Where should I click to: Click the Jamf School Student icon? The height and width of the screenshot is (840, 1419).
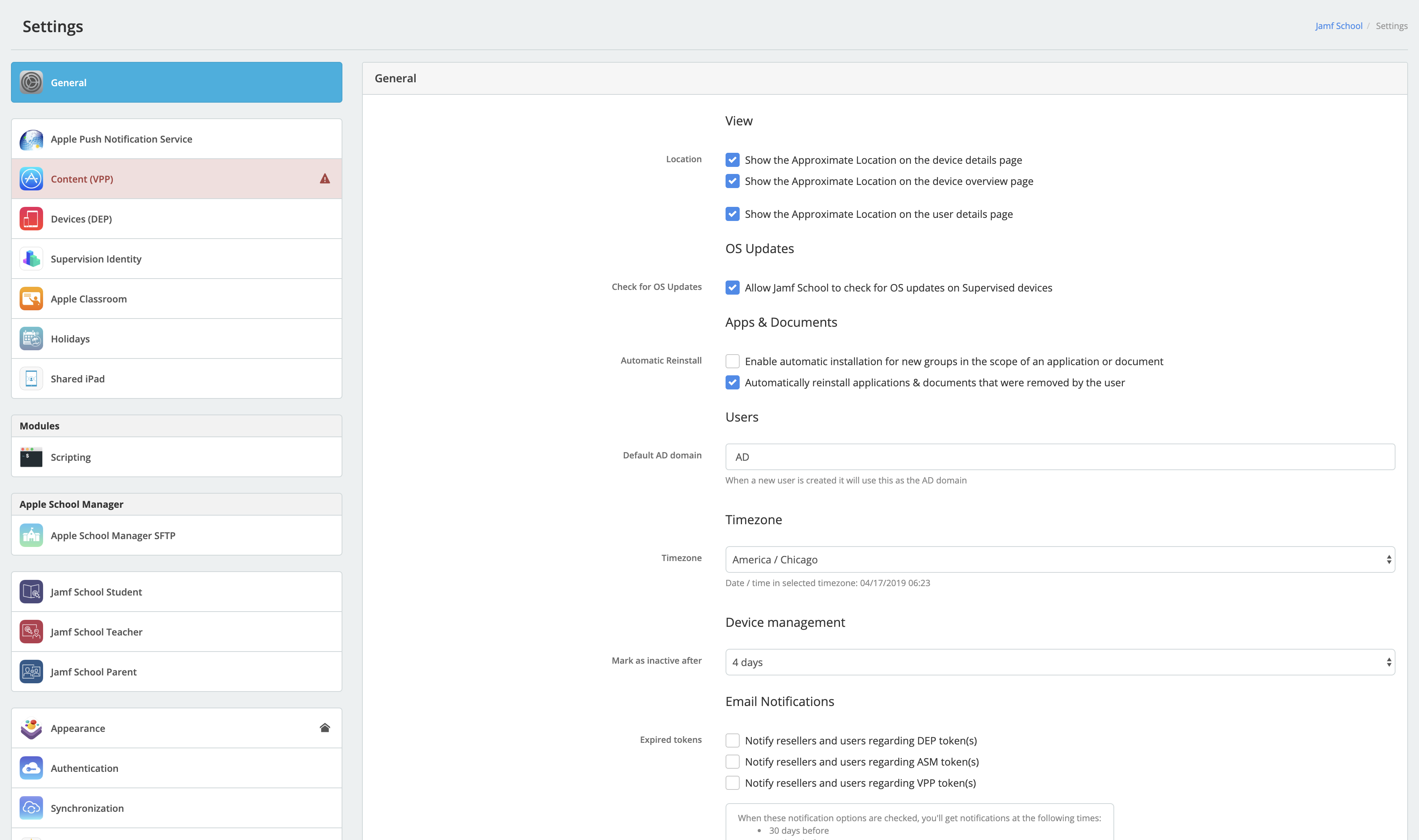coord(31,592)
